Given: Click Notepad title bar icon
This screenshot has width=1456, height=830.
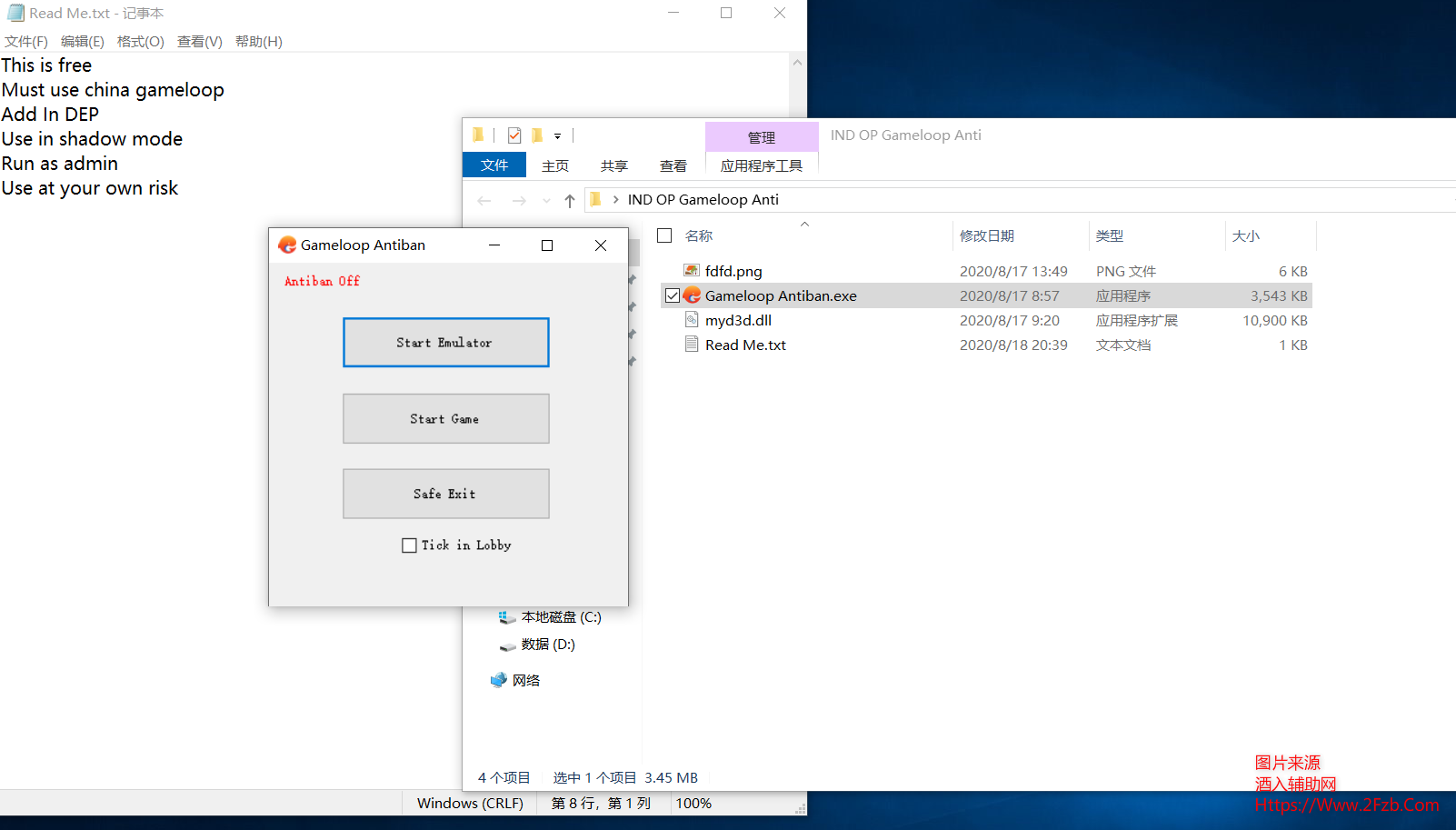Looking at the screenshot, I should tap(15, 13).
